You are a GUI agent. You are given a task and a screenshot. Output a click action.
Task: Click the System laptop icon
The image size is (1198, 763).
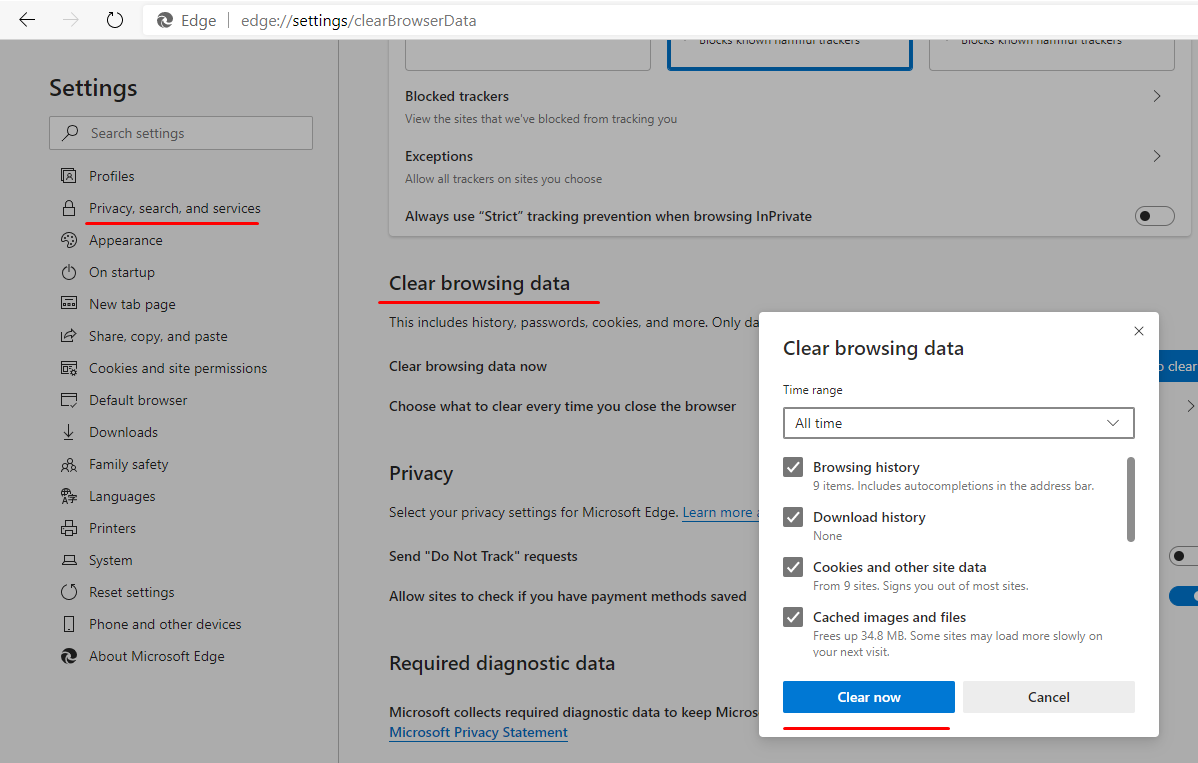click(x=69, y=561)
